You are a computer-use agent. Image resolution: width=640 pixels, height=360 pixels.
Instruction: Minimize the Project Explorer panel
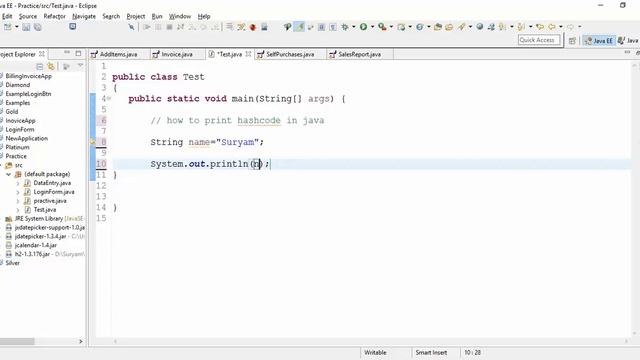67,53
